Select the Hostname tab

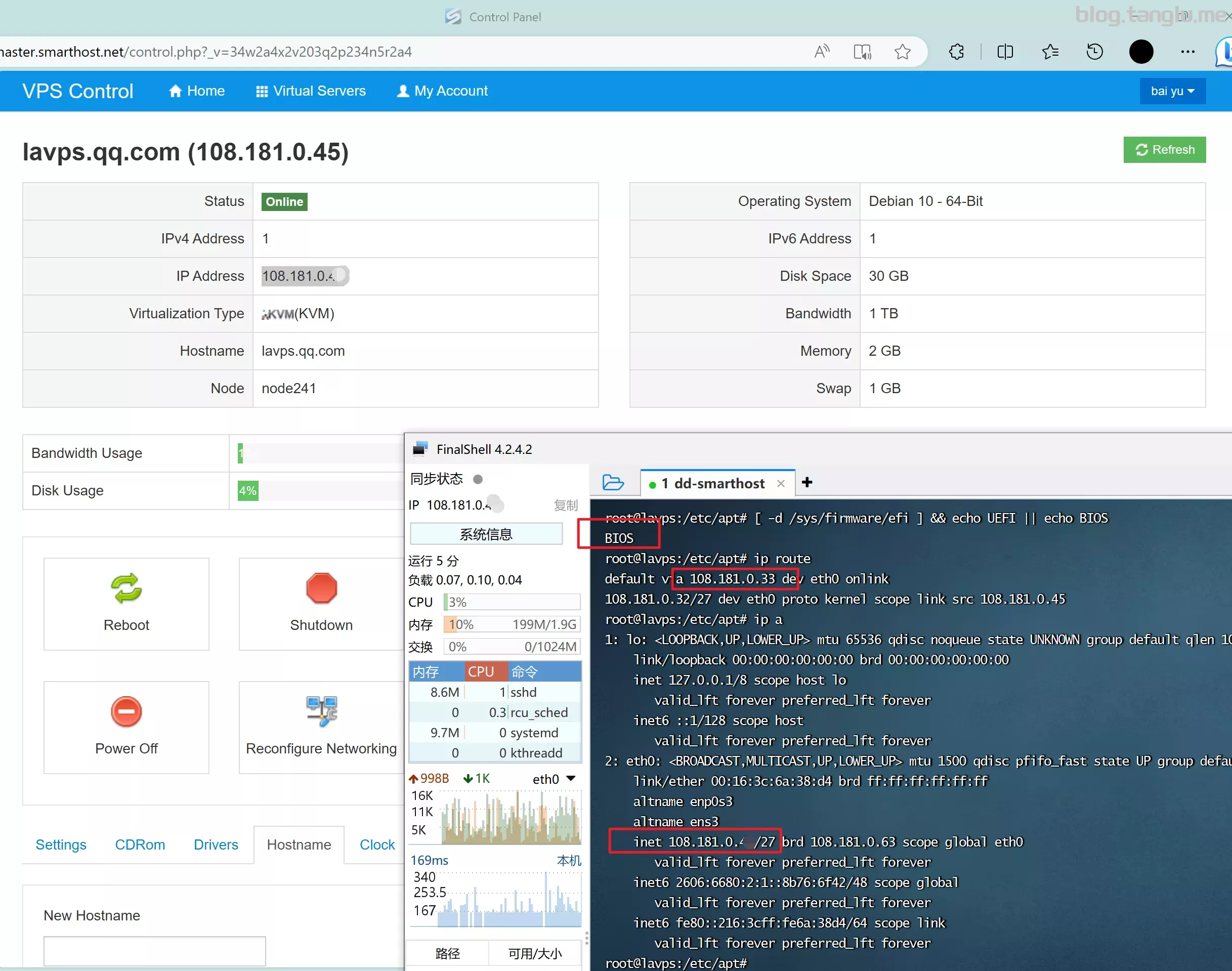click(x=299, y=845)
